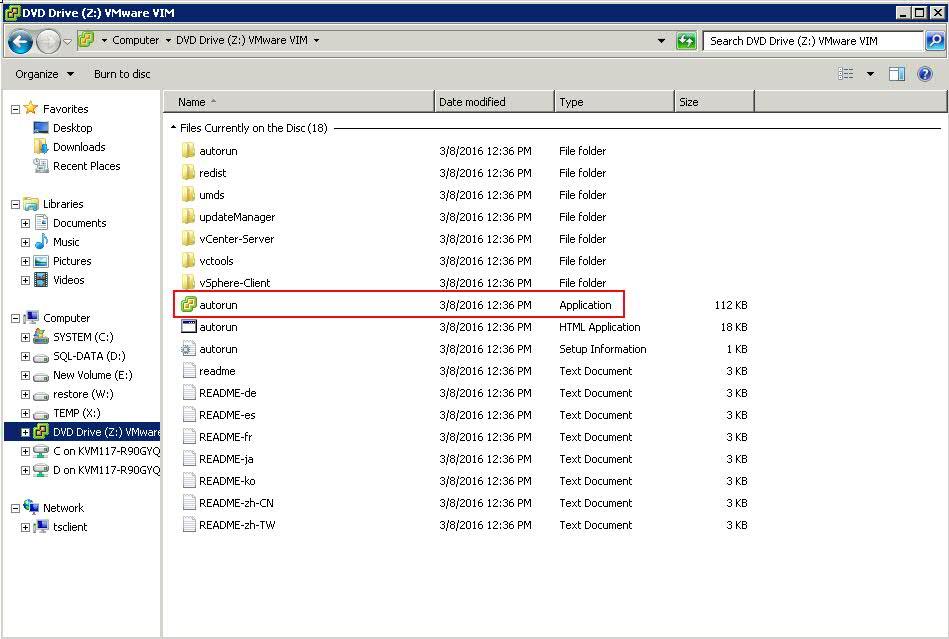Image resolution: width=949 pixels, height=639 pixels.
Task: Open the view options dropdown arrow
Action: (x=870, y=74)
